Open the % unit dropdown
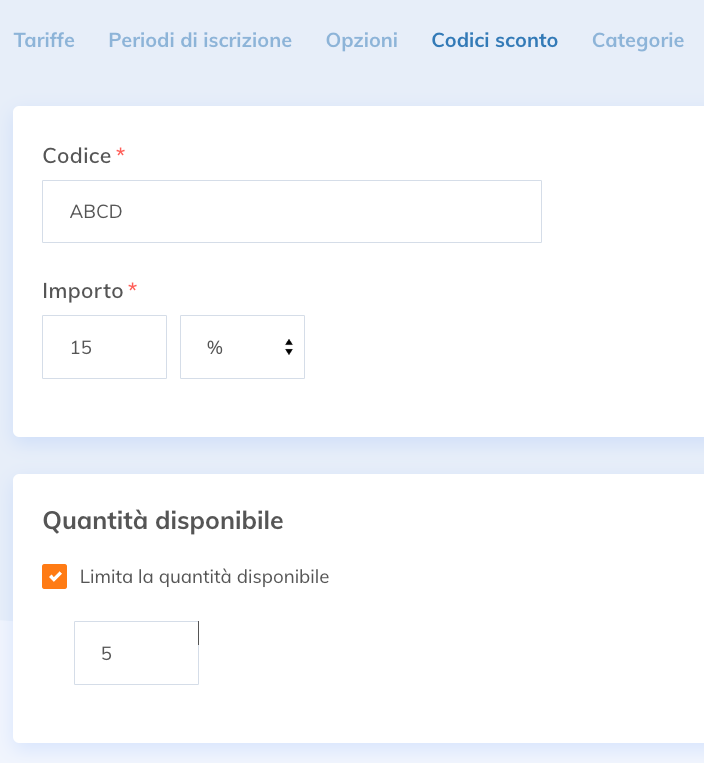704x763 pixels. (242, 347)
